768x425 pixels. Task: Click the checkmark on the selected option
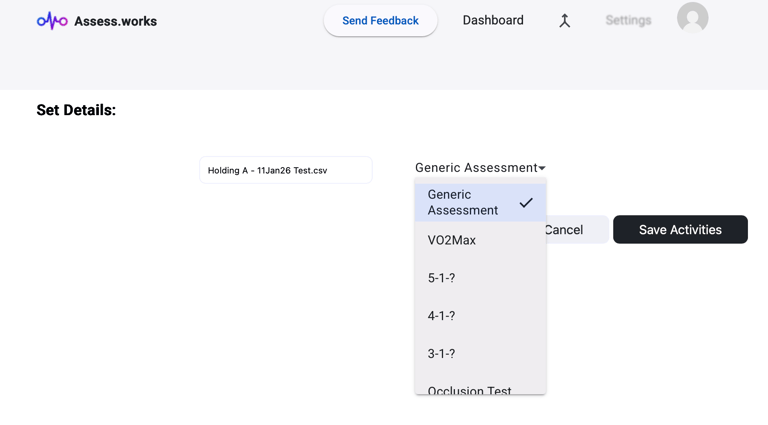tap(526, 203)
